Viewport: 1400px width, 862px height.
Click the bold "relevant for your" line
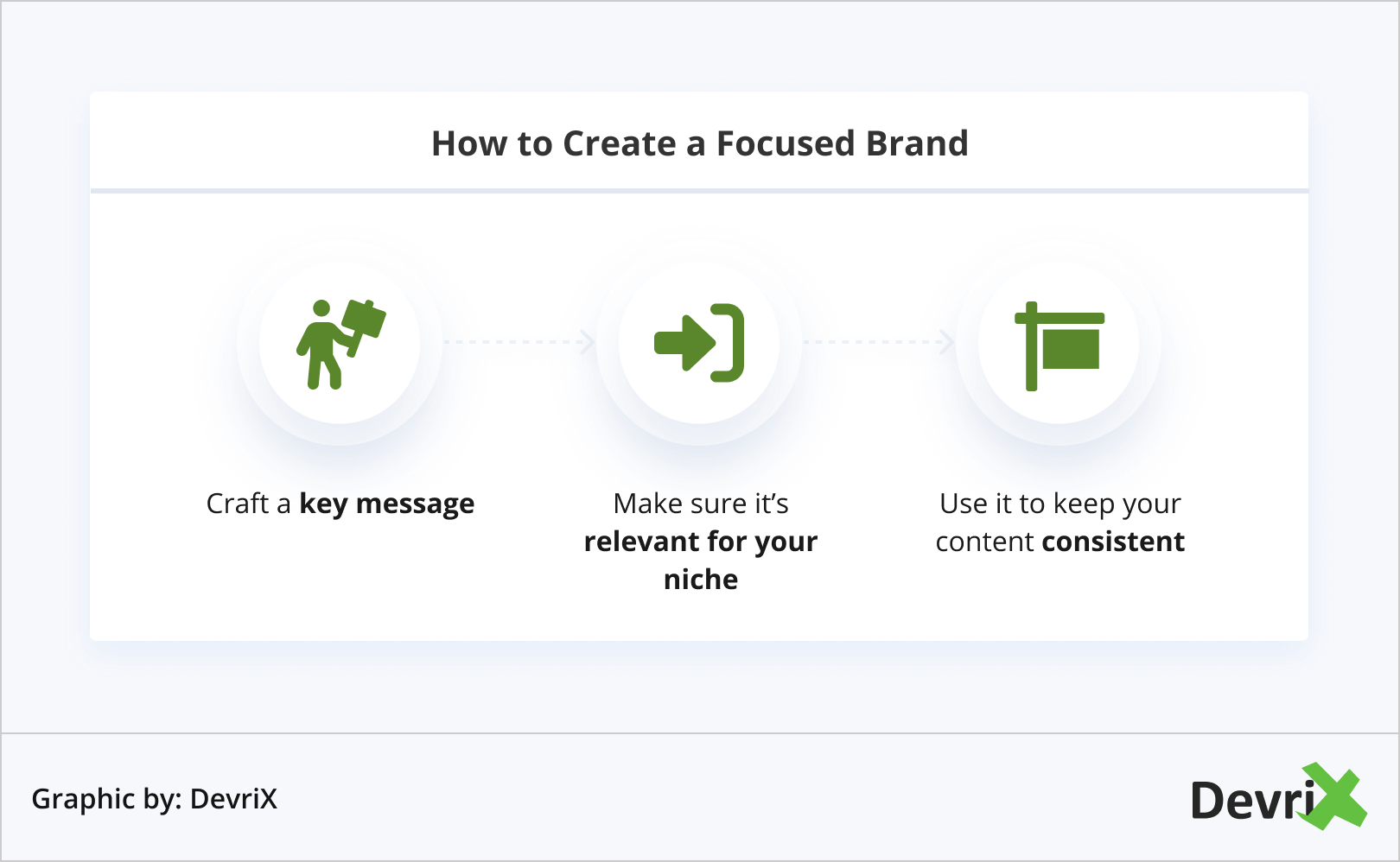(700, 542)
